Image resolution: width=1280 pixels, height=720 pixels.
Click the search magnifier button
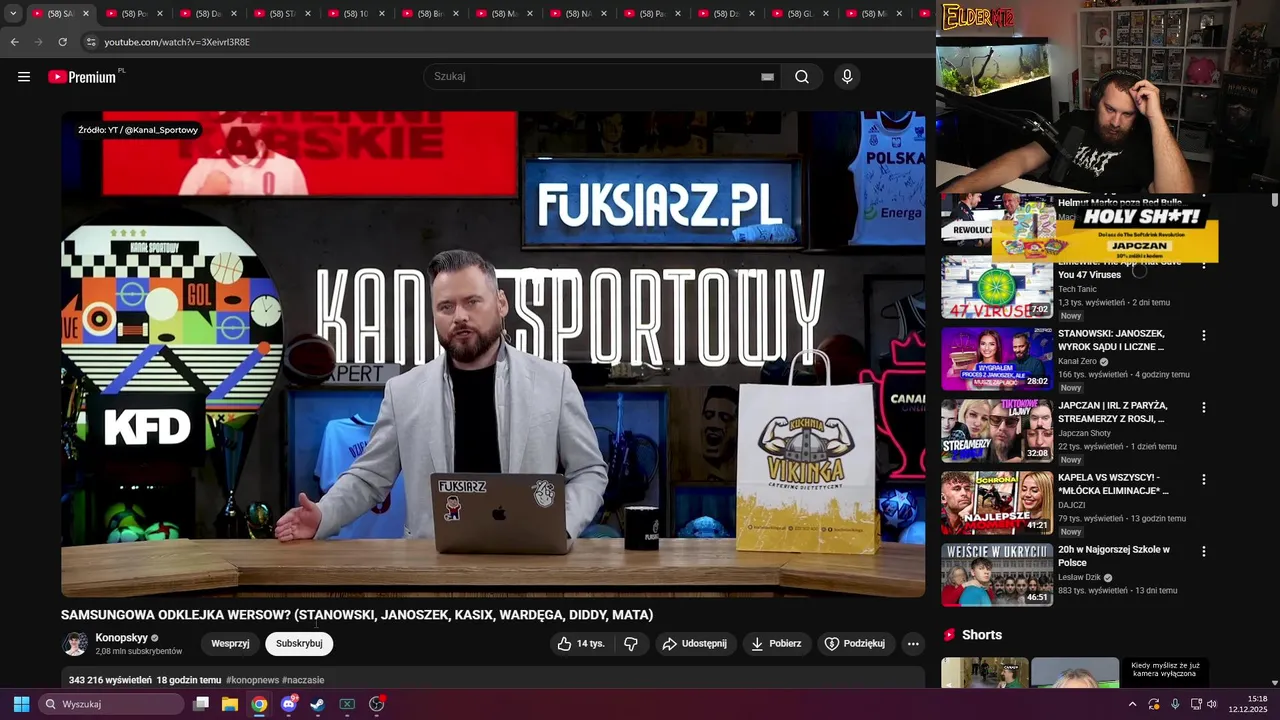click(802, 77)
